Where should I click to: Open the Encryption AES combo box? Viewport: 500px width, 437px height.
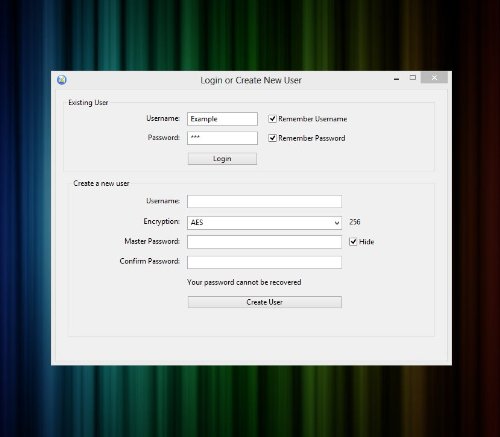(264, 223)
